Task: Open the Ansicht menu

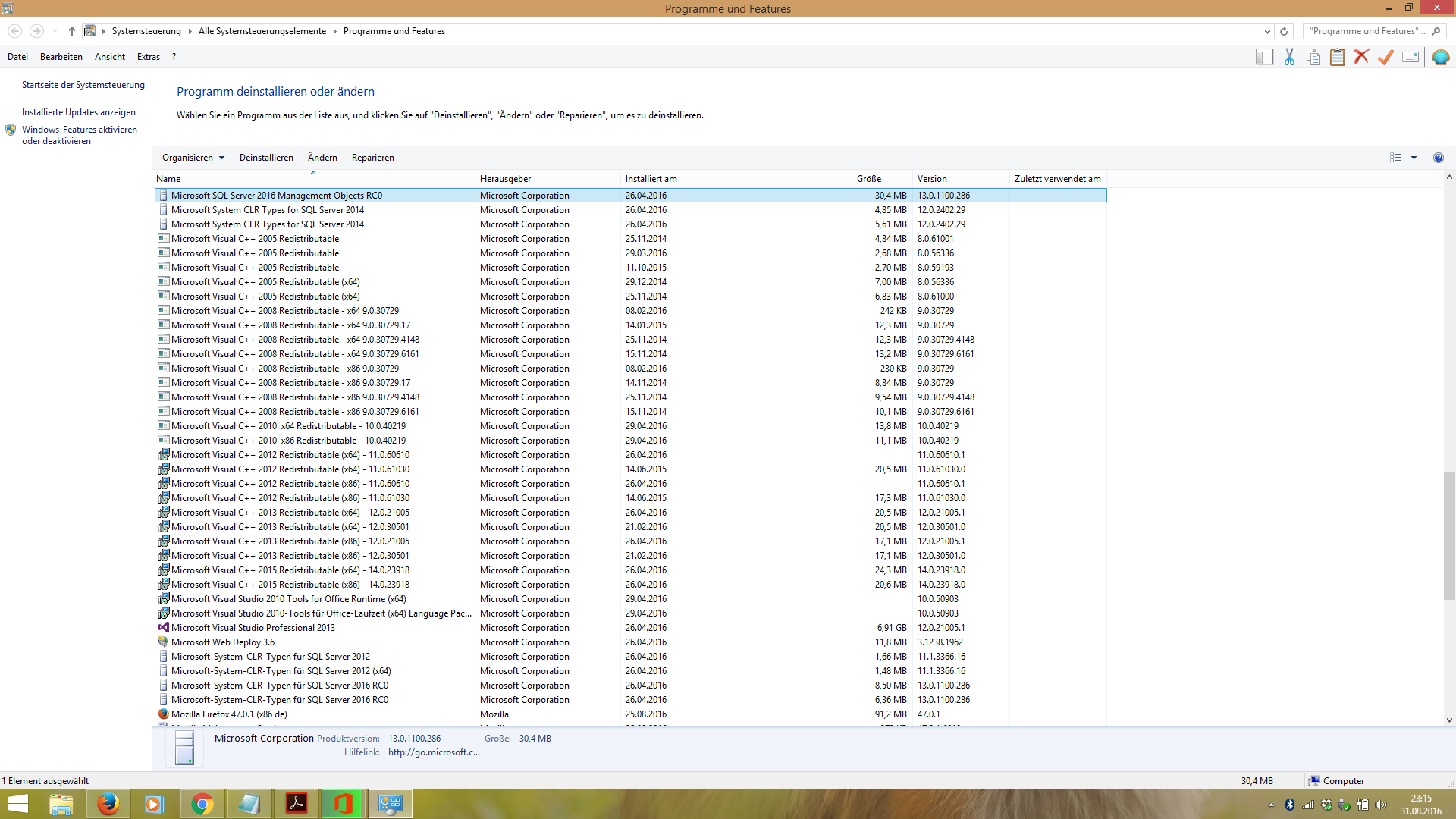Action: click(x=110, y=57)
